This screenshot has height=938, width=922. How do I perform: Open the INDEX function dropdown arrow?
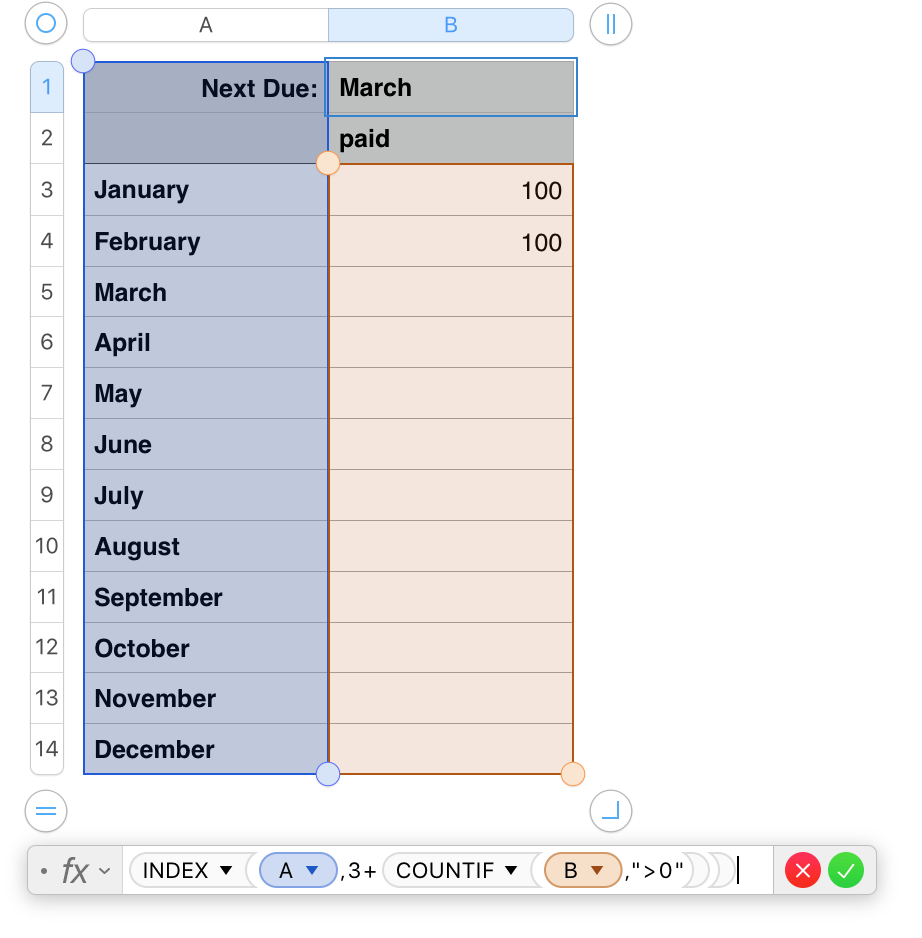pos(226,870)
